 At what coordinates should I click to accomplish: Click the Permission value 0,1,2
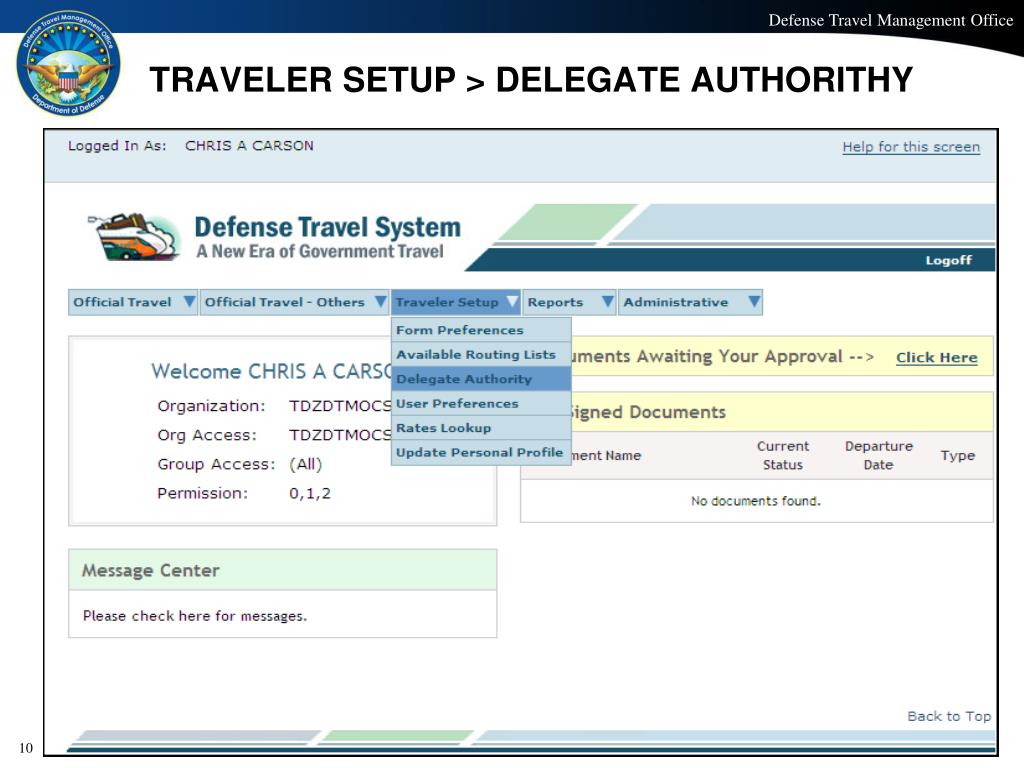(310, 493)
